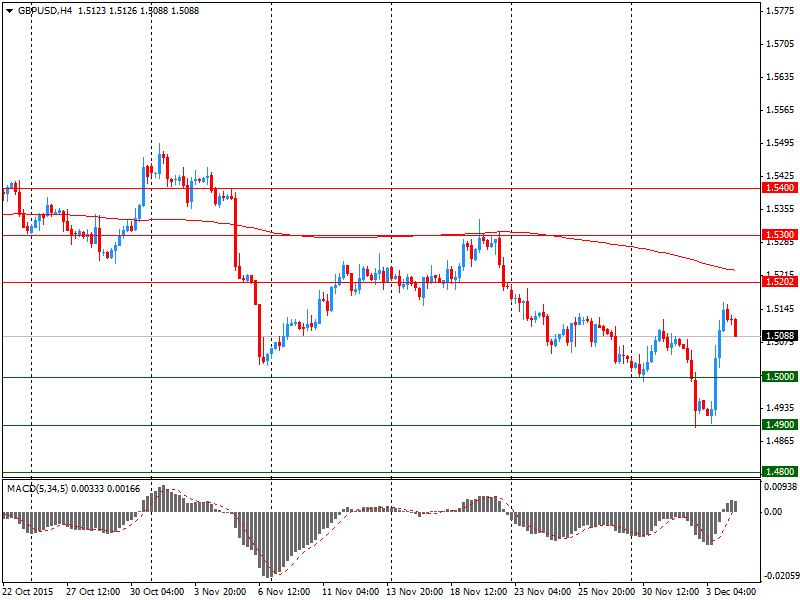Click the triangle arrow beside GBPUSD,H4
Viewport: 800px width, 600px height.
(9, 11)
